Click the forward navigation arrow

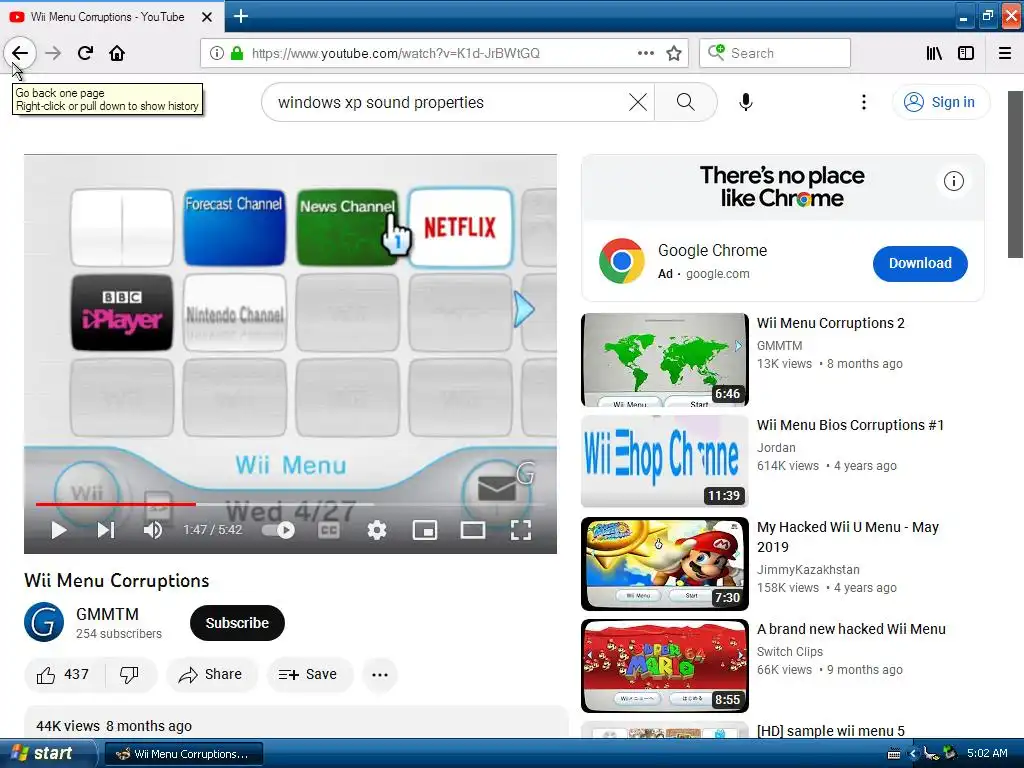pos(53,53)
